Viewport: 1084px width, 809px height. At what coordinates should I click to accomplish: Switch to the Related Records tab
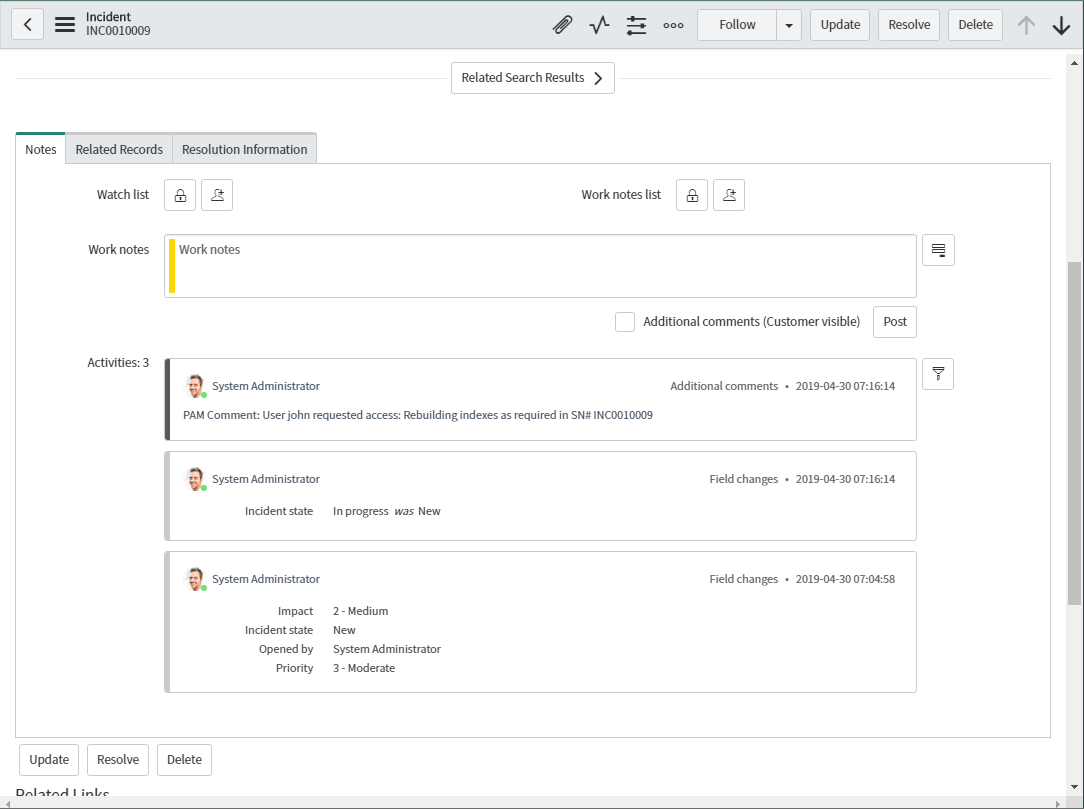(x=119, y=149)
